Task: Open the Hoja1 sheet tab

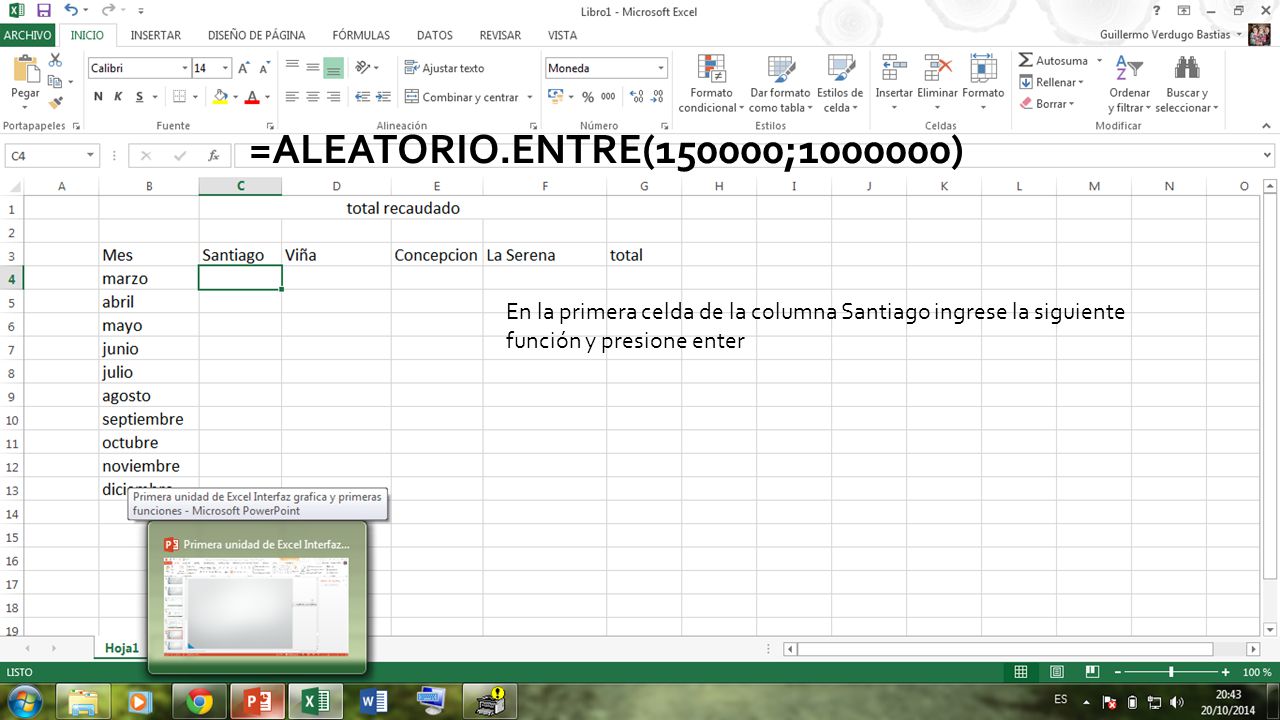Action: [x=122, y=648]
